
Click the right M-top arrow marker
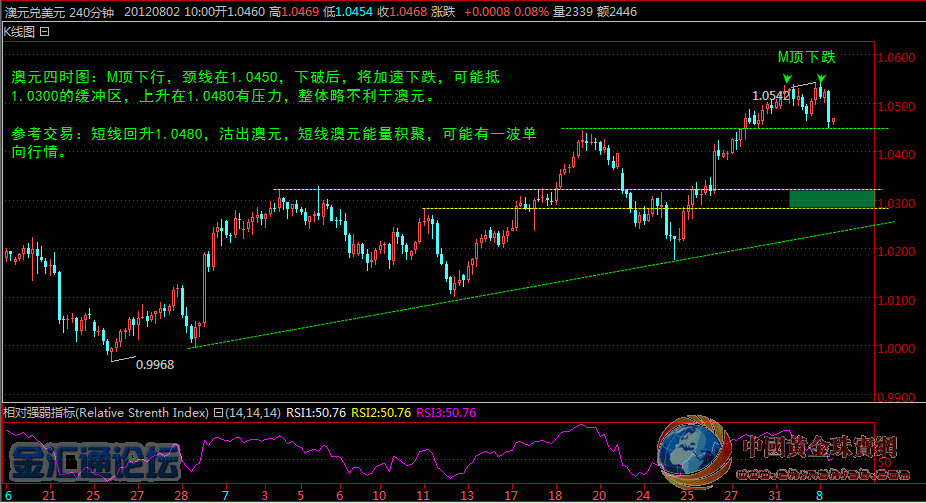(821, 80)
